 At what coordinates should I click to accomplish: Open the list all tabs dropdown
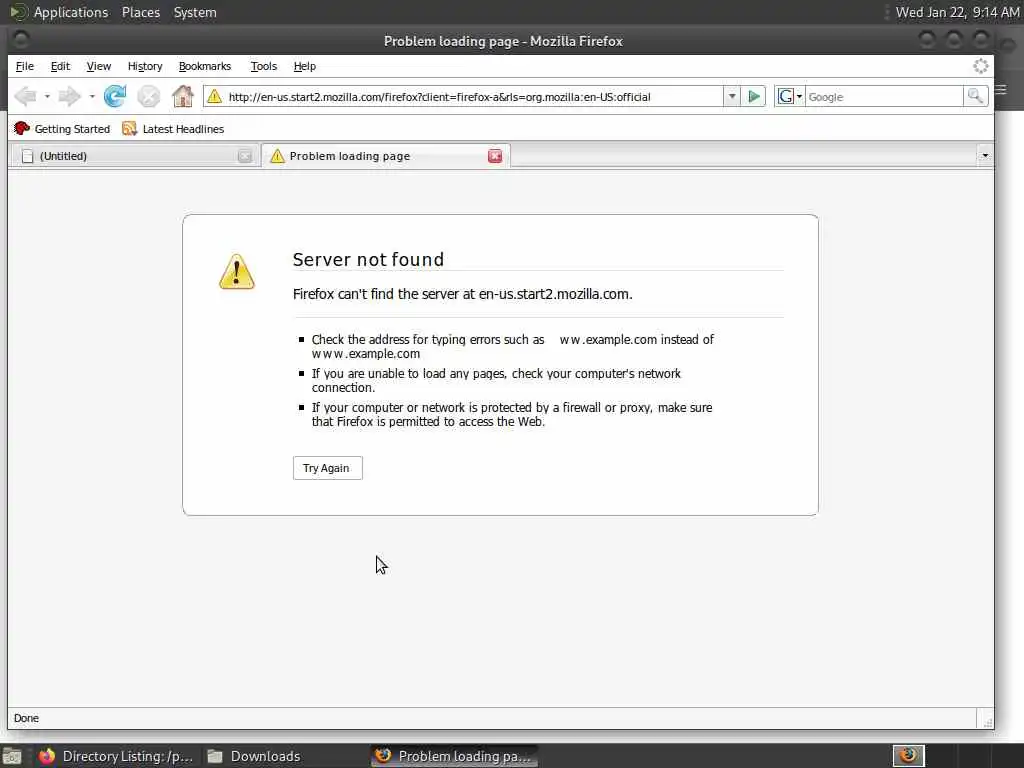(985, 155)
